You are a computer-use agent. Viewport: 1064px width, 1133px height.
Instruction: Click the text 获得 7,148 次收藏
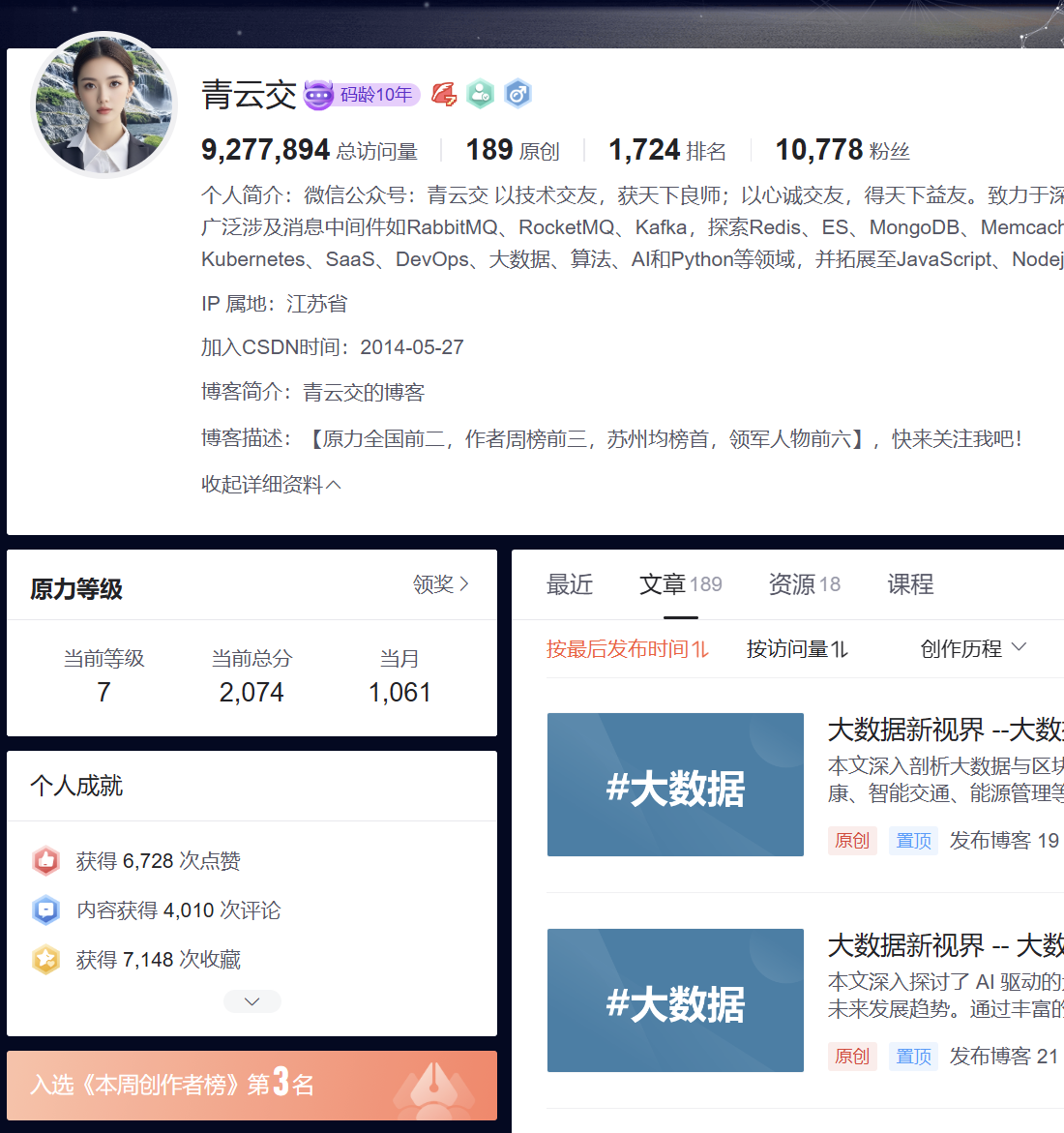click(159, 960)
